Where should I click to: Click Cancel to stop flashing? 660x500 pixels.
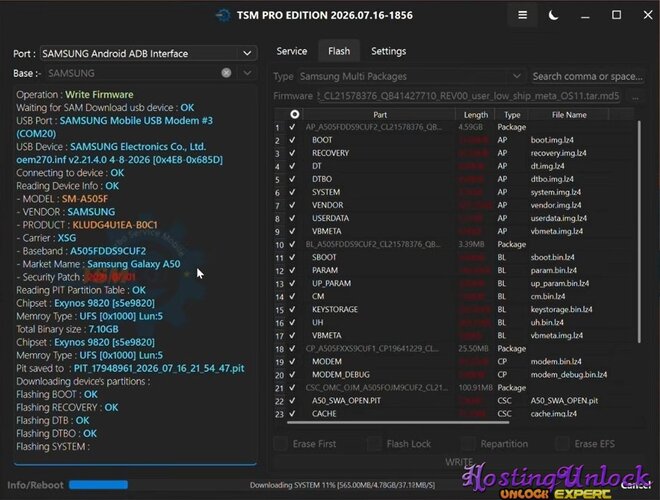(635, 485)
